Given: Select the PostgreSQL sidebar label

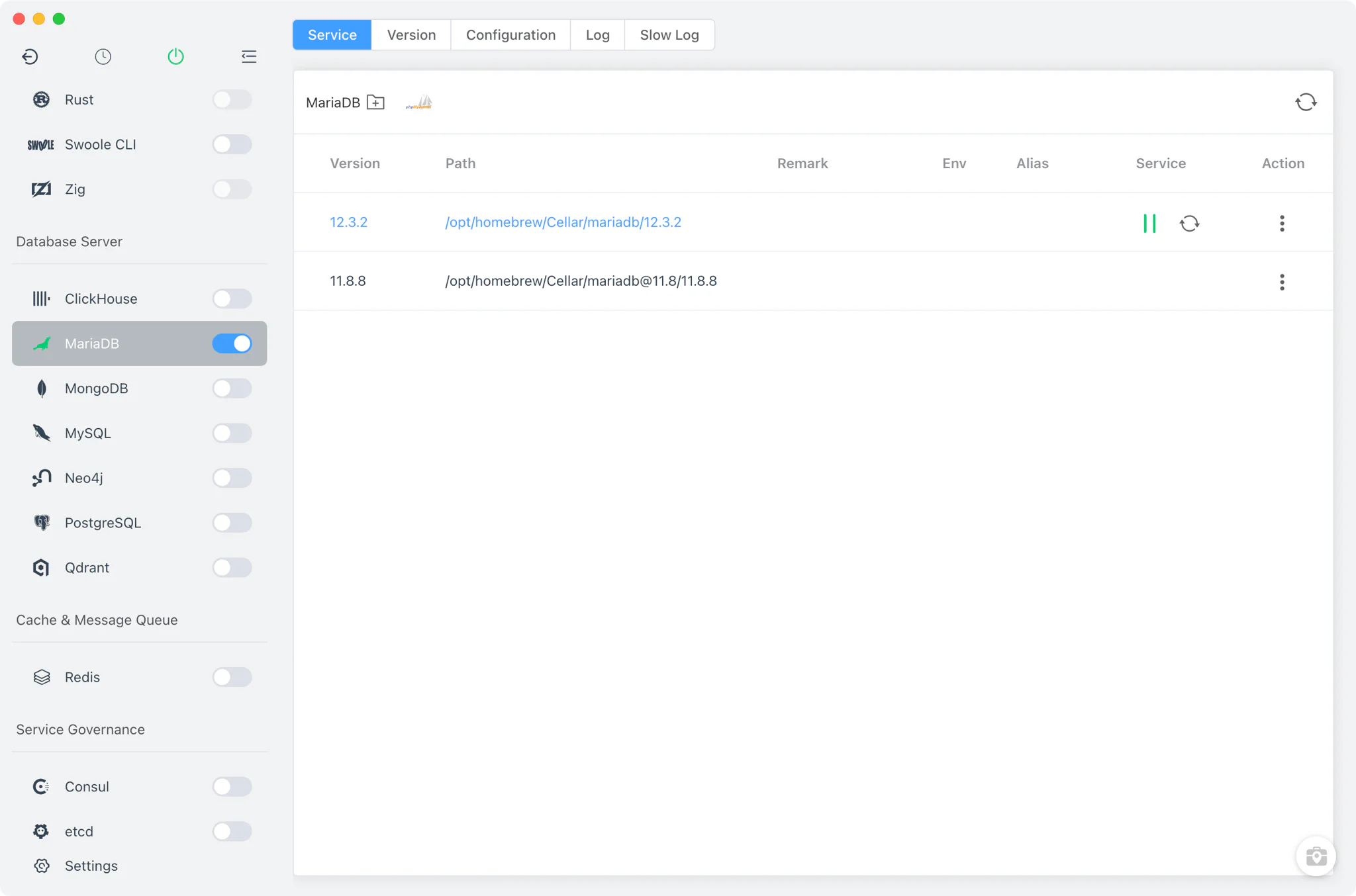Looking at the screenshot, I should coord(103,523).
